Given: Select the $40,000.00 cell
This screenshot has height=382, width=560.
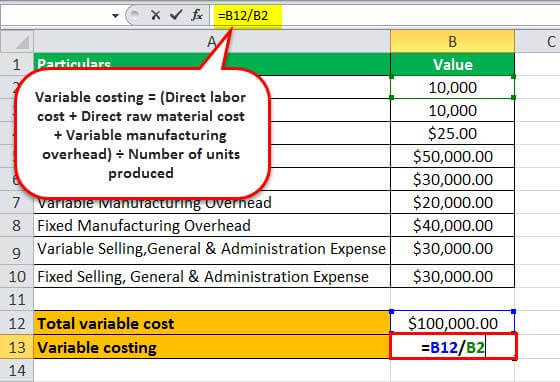Looking at the screenshot, I should coord(452,226).
